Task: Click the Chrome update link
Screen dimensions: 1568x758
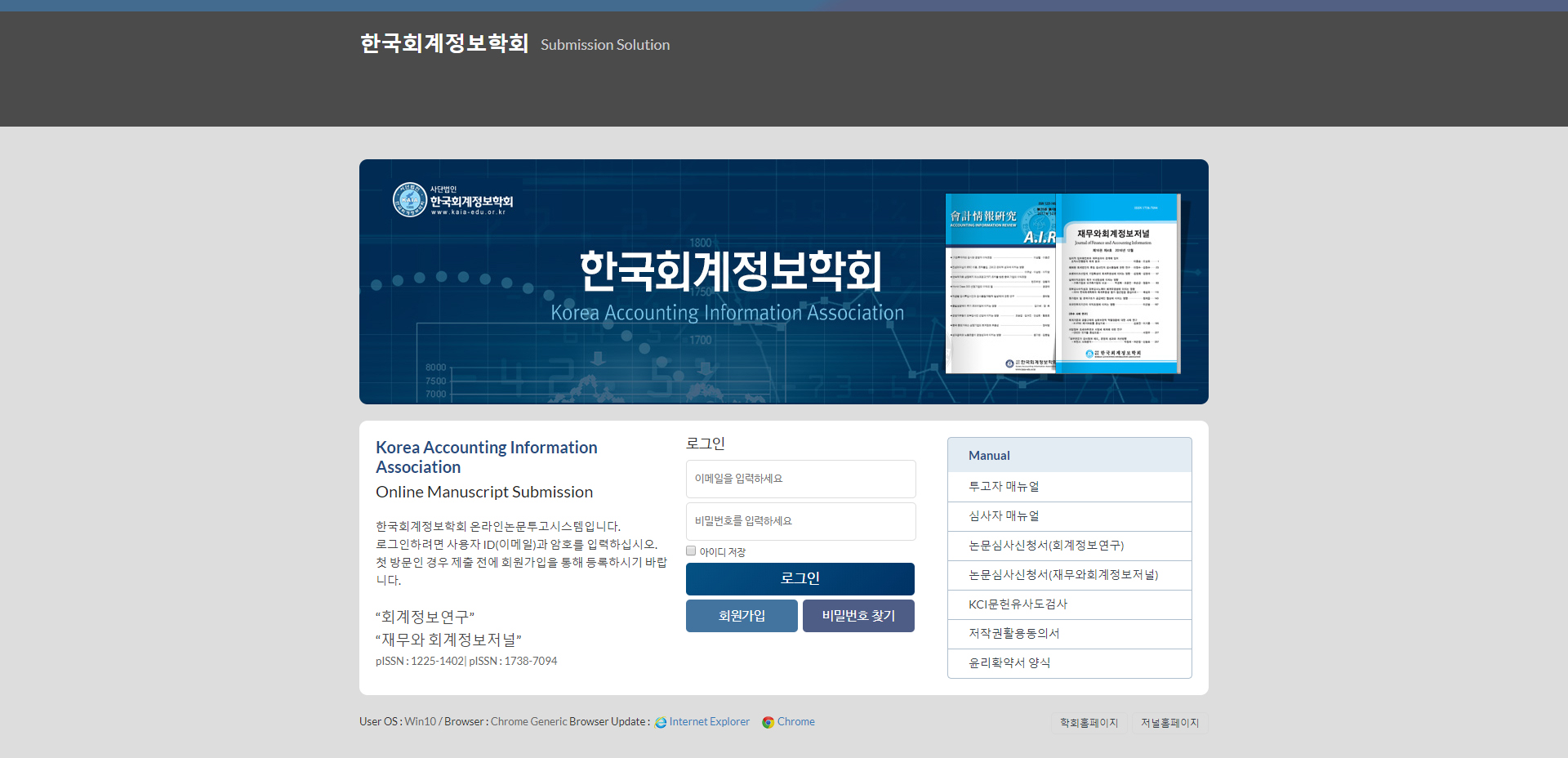Action: click(796, 722)
